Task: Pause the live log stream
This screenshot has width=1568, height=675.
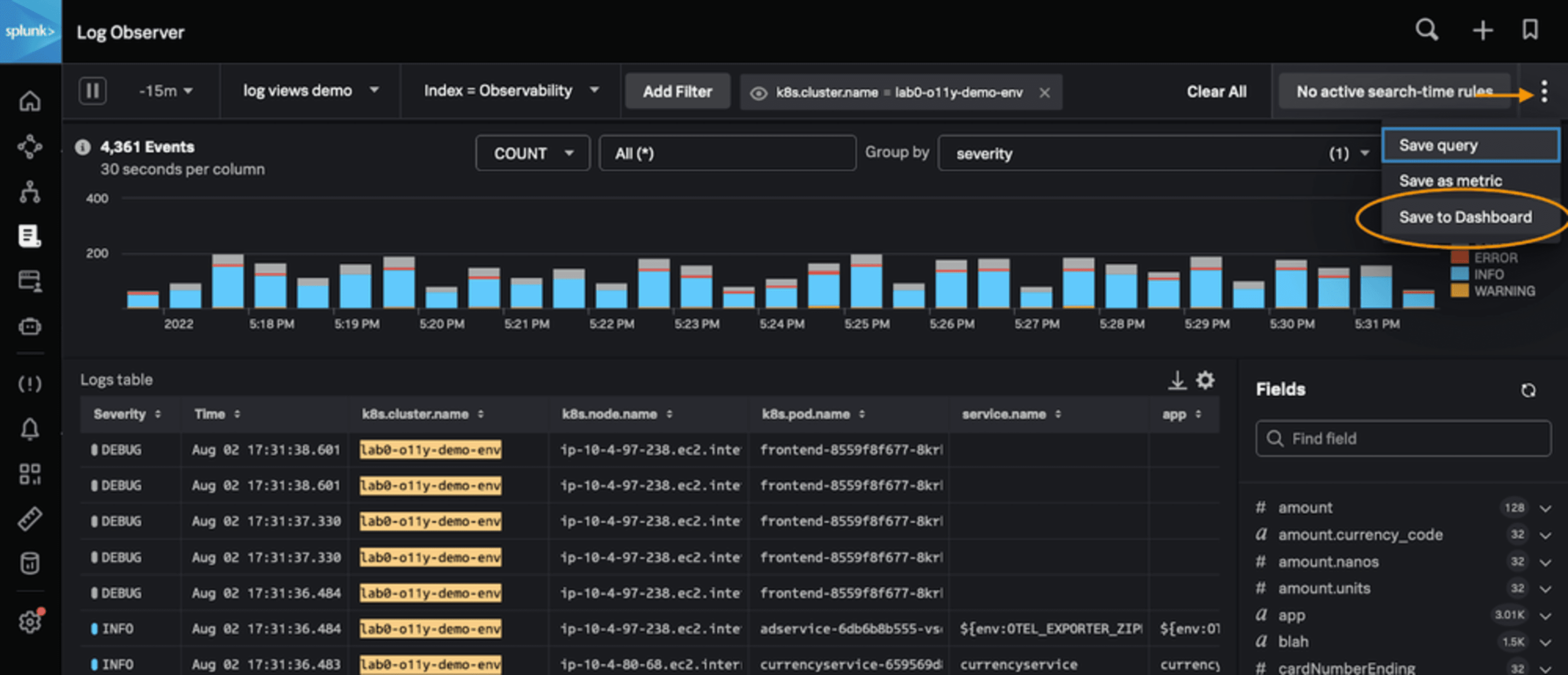Action: click(93, 91)
